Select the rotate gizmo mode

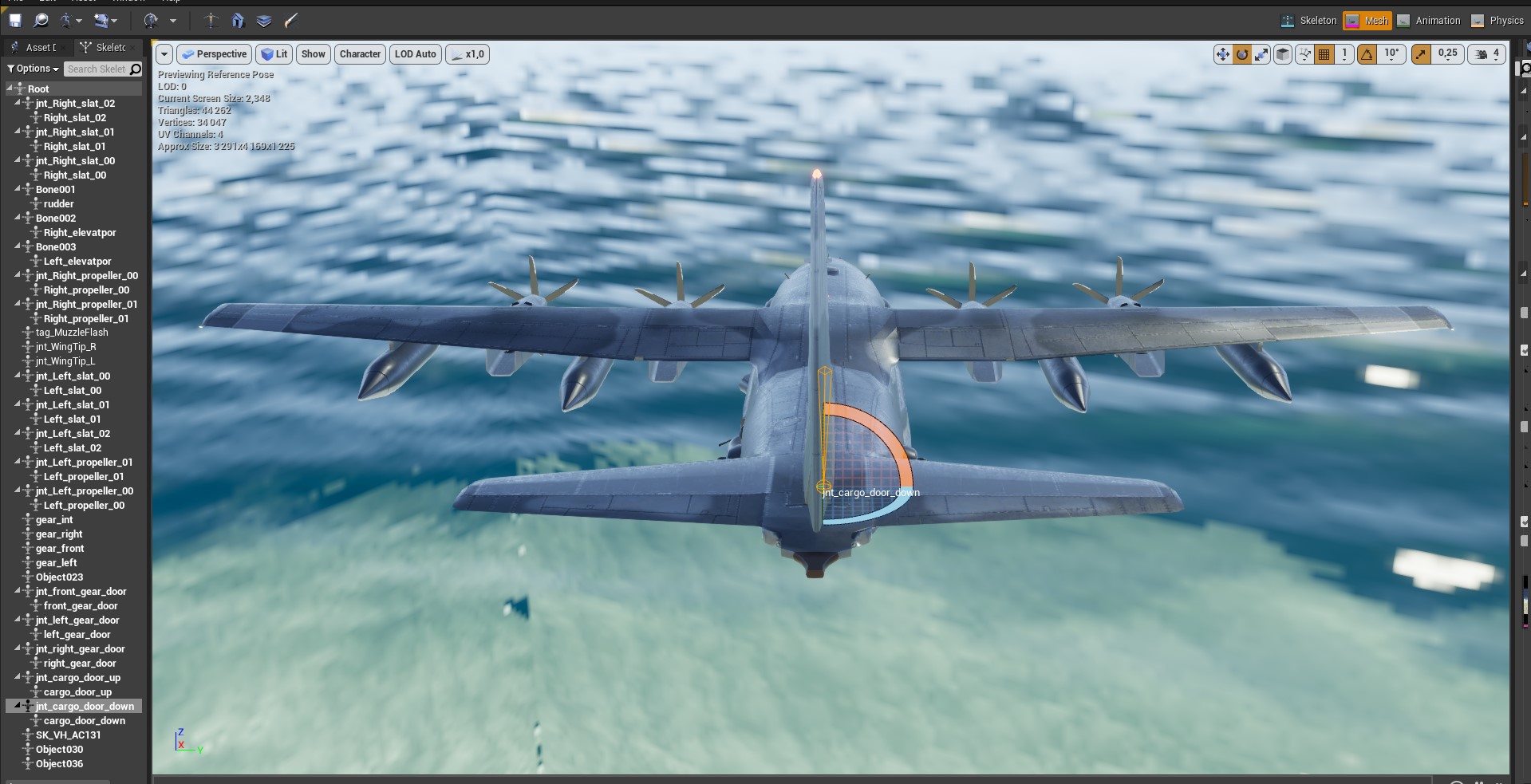pos(1242,54)
